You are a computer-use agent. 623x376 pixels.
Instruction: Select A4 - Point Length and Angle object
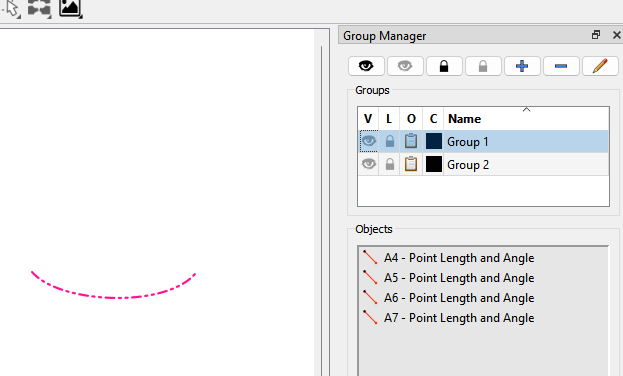459,258
